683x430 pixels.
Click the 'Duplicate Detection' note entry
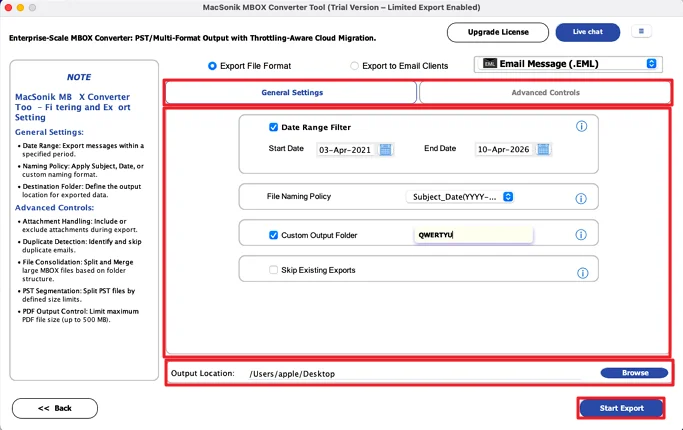point(81,246)
